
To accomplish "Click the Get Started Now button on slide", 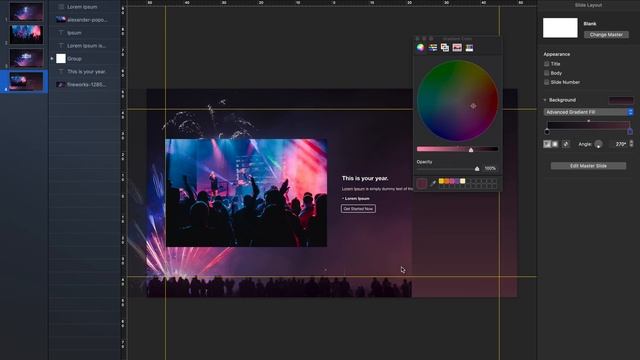I will 358,209.
